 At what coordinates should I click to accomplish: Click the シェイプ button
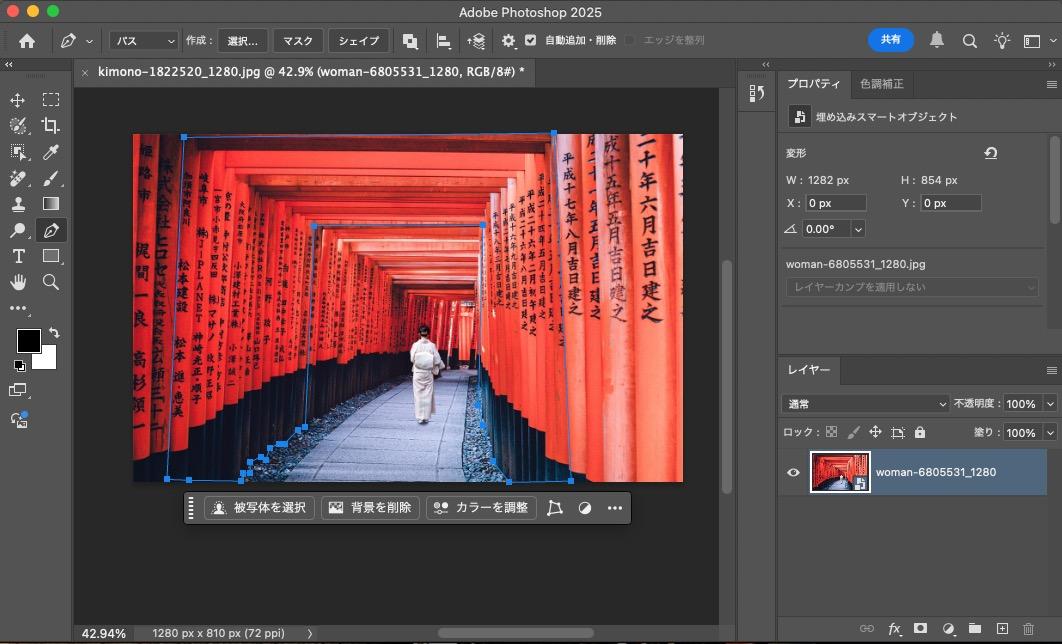[x=359, y=41]
